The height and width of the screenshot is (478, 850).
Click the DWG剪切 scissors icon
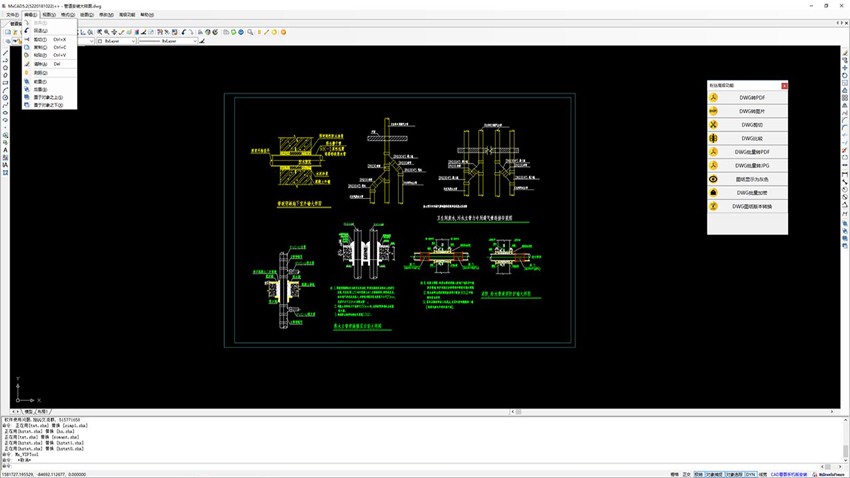coord(713,125)
